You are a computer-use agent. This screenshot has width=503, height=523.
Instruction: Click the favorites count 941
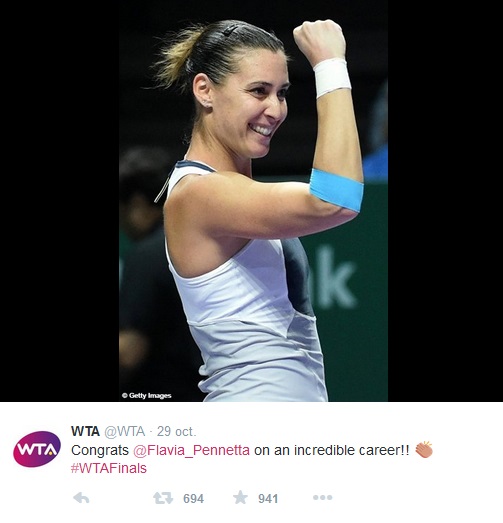(x=268, y=499)
